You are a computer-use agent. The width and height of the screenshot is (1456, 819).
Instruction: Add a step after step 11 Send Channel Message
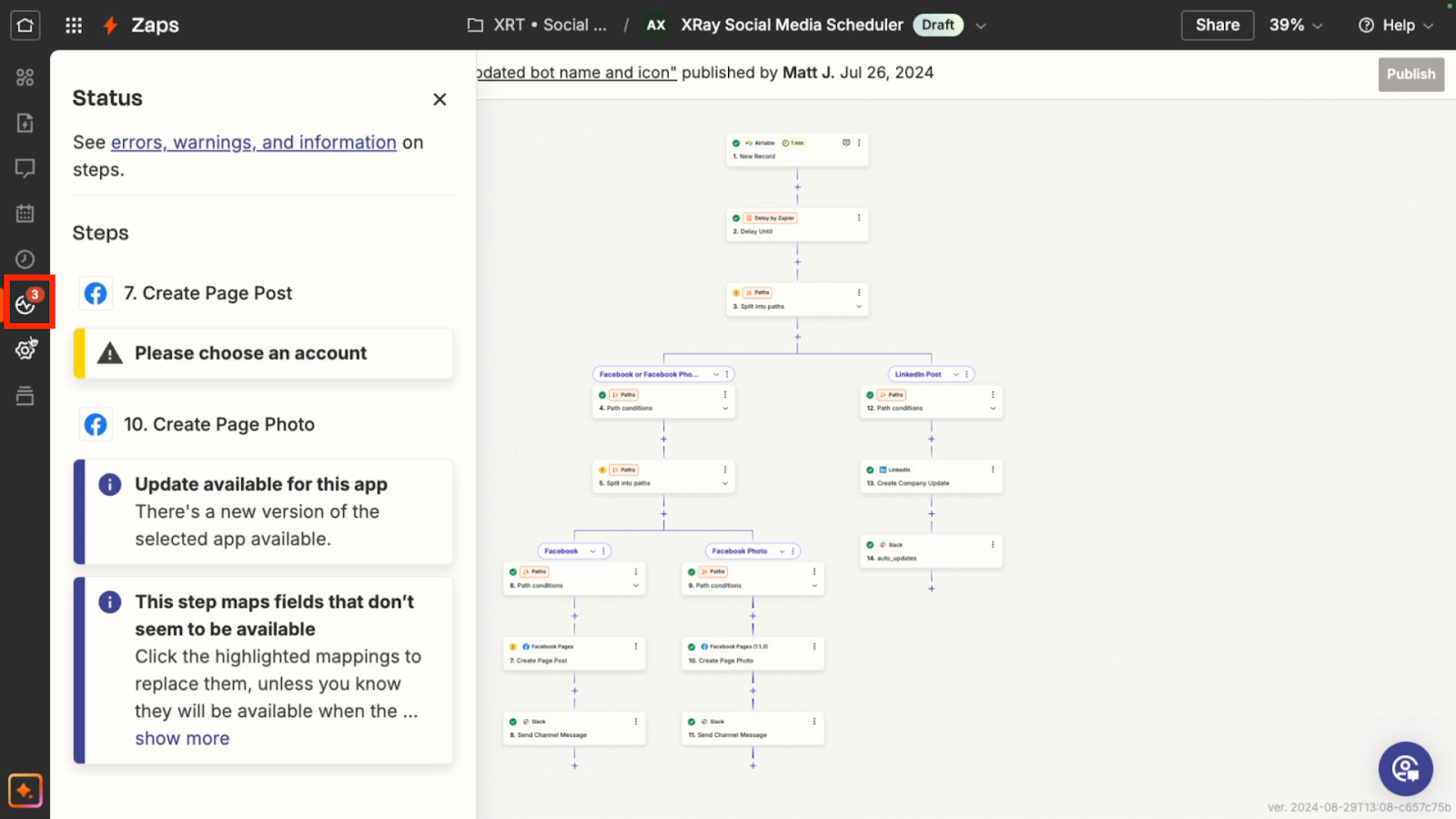[753, 765]
